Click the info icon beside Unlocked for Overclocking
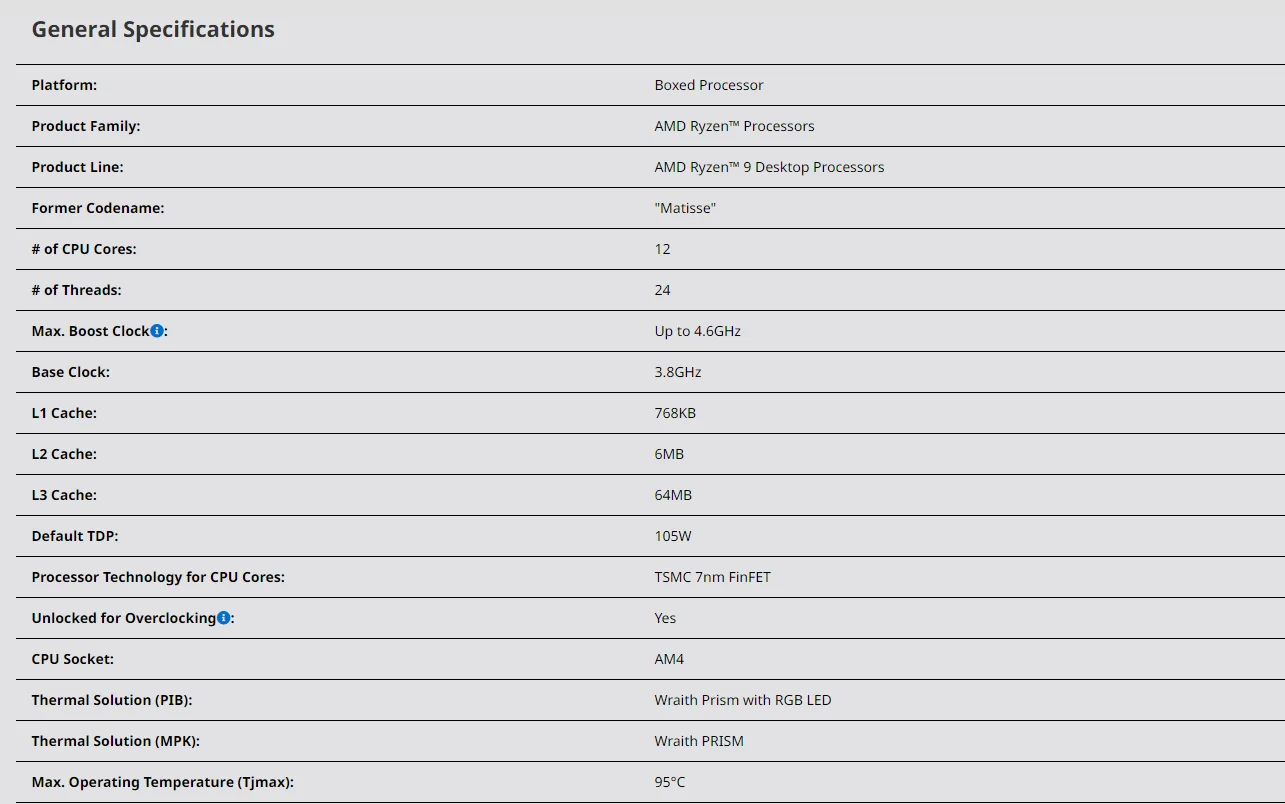Viewport: 1285px width, 804px height. pyautogui.click(x=224, y=618)
